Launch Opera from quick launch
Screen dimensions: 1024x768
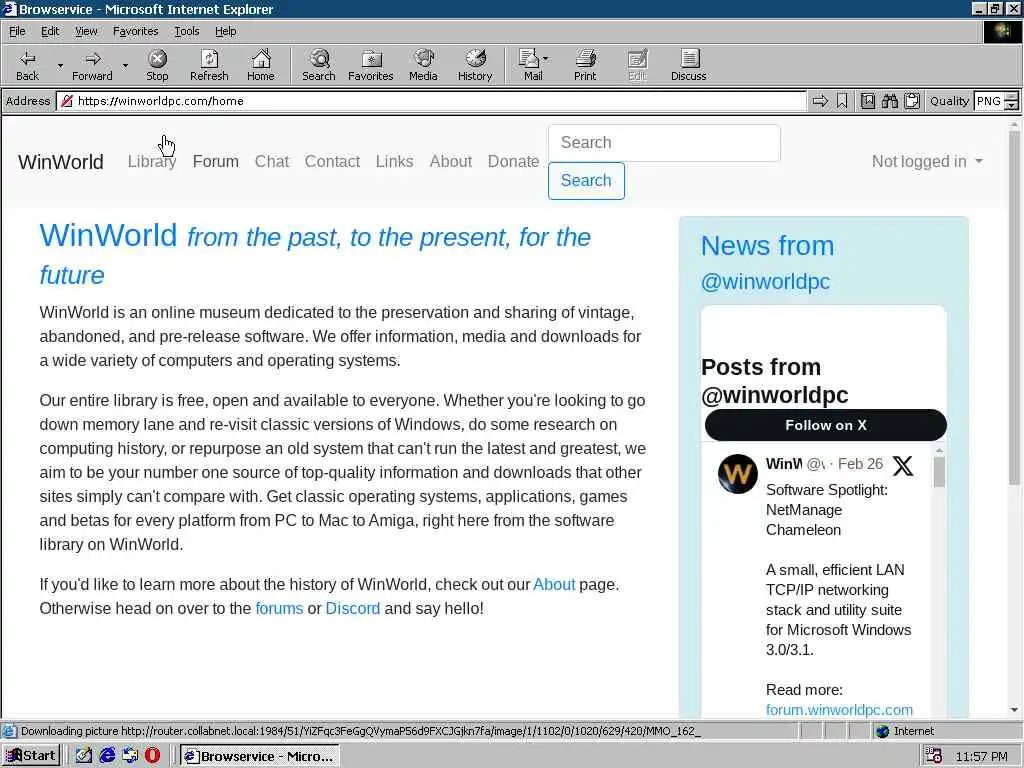click(152, 756)
